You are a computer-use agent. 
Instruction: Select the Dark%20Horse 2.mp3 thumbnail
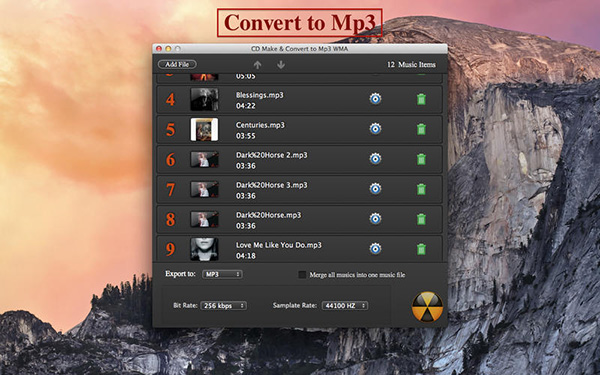(204, 159)
